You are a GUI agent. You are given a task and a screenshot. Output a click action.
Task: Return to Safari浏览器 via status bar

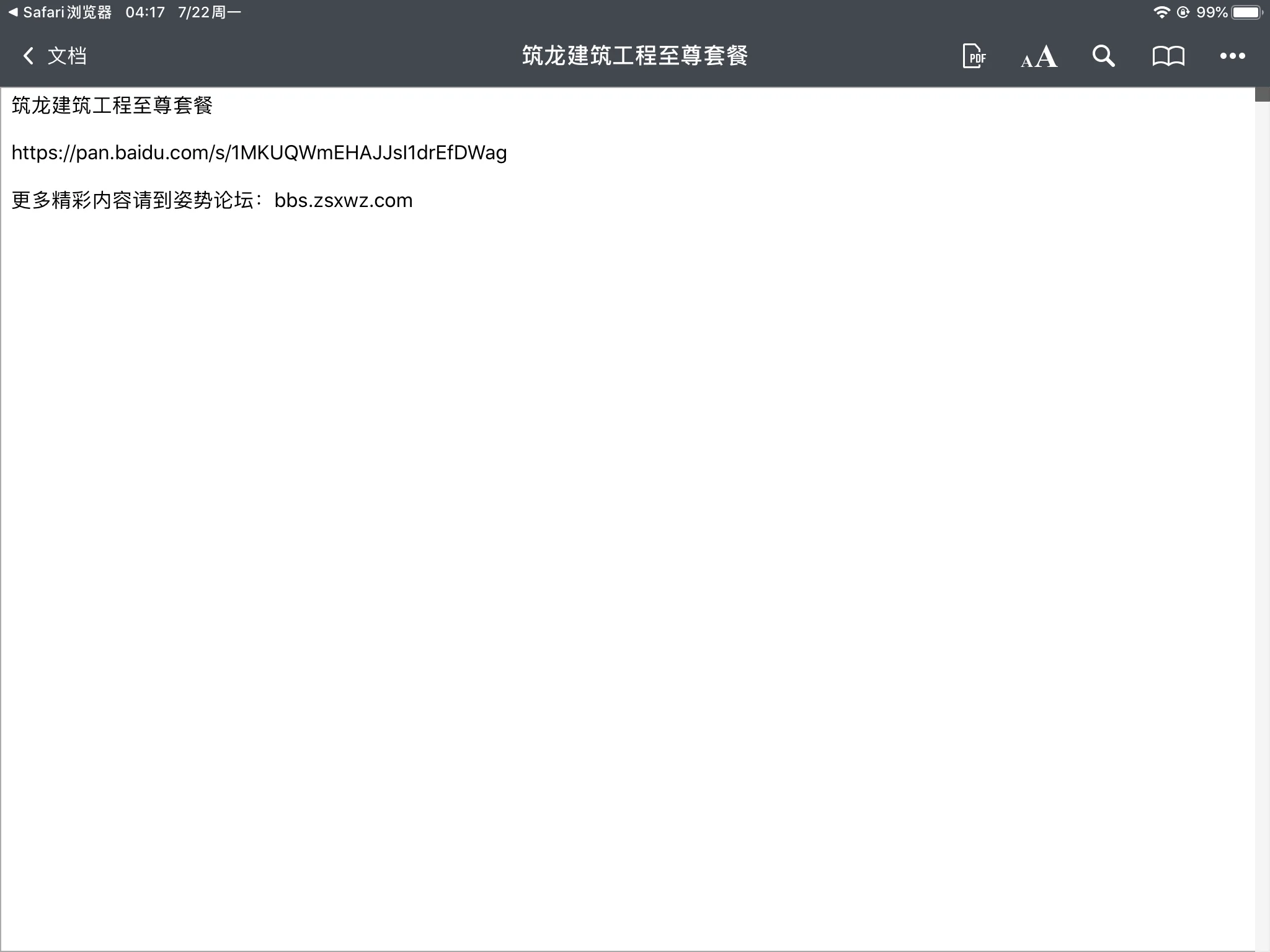point(60,12)
